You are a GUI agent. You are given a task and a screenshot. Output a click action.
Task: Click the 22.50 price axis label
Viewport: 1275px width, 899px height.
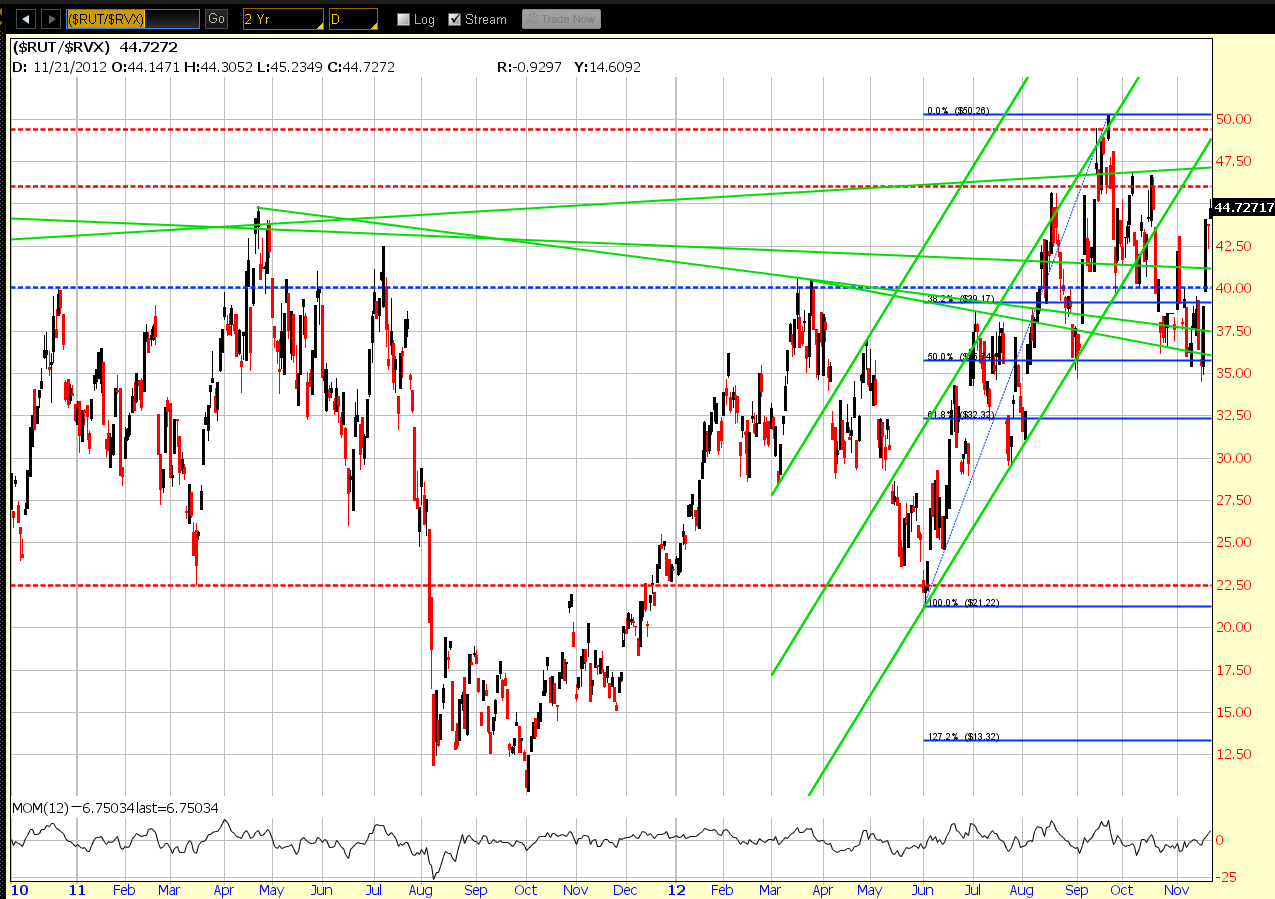pos(1233,585)
